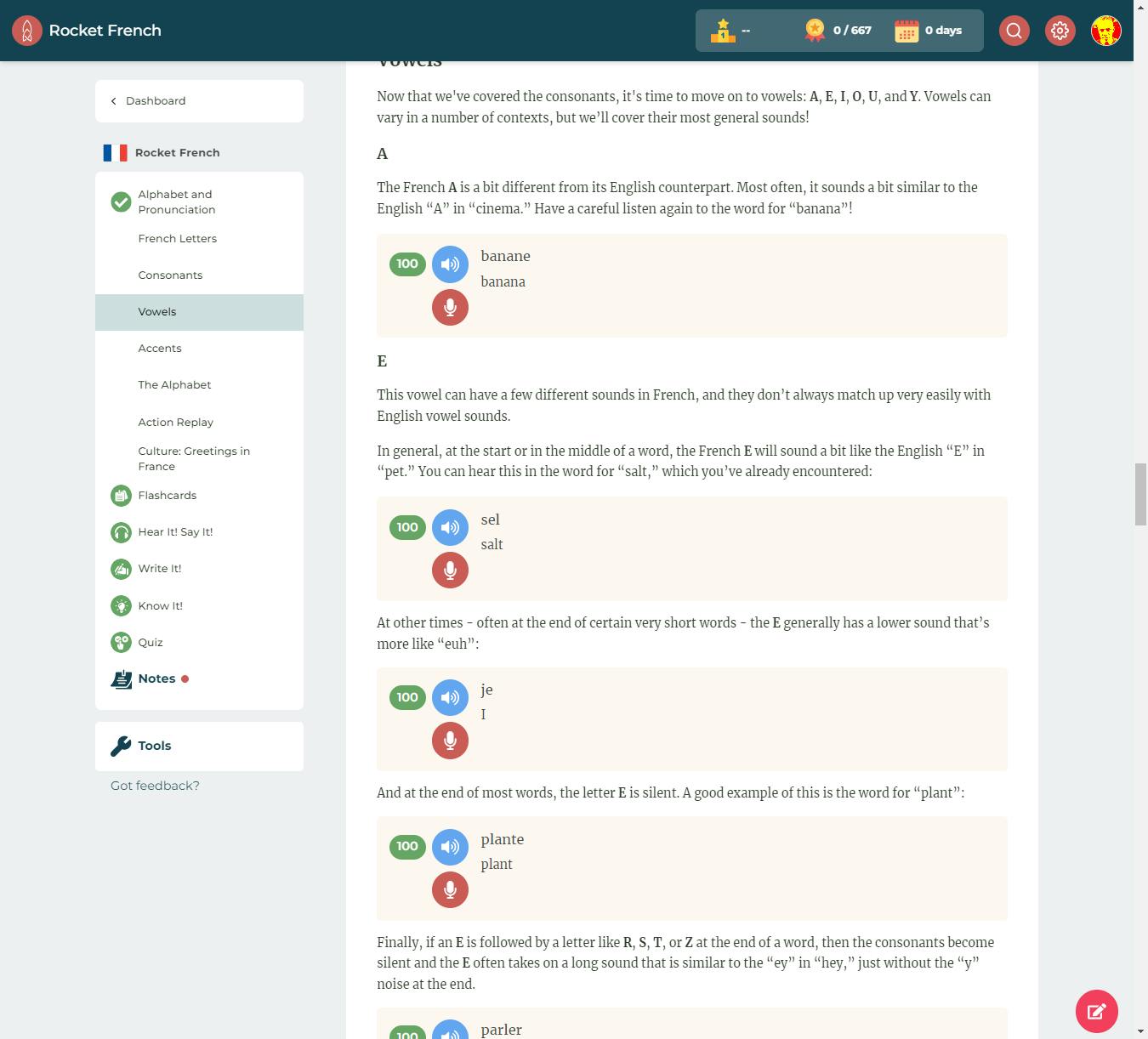Screen dimensions: 1148x1039
Task: Open the settings gear
Action: point(1060,30)
